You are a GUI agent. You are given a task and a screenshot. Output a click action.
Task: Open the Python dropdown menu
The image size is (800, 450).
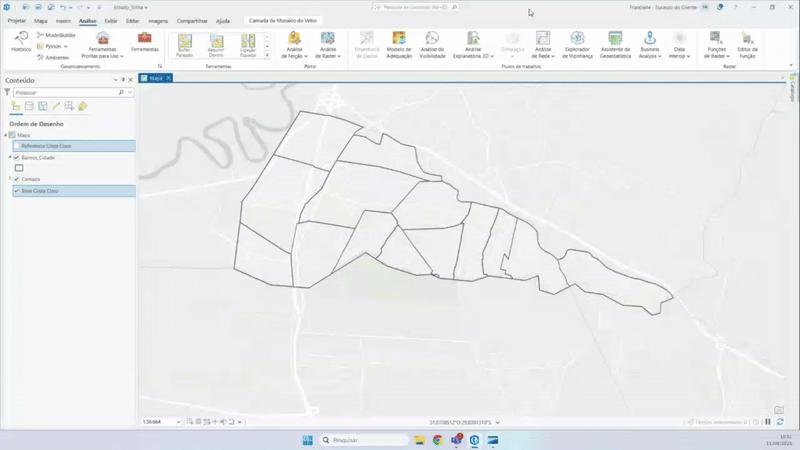[54, 46]
